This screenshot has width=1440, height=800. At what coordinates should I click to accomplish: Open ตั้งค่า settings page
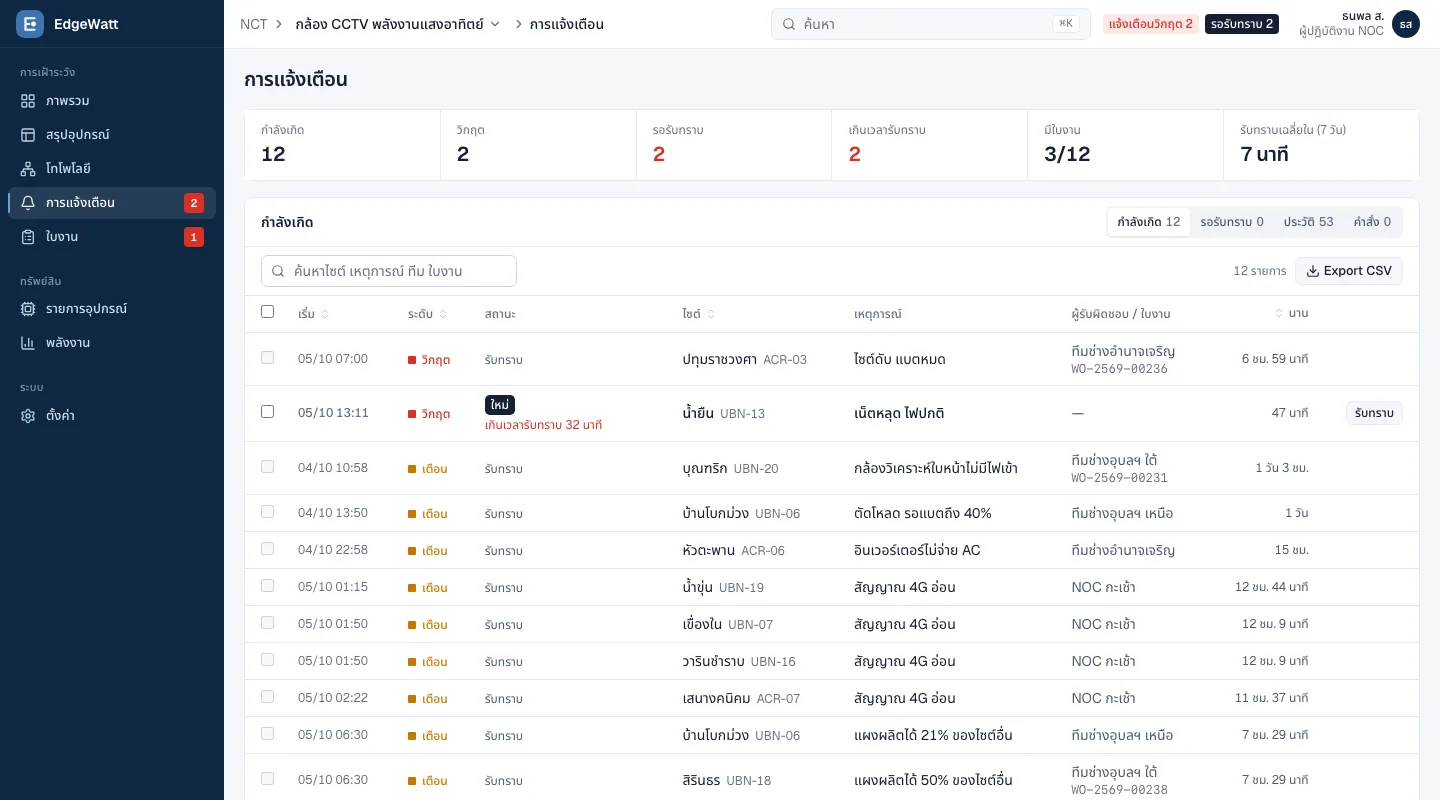pos(112,415)
